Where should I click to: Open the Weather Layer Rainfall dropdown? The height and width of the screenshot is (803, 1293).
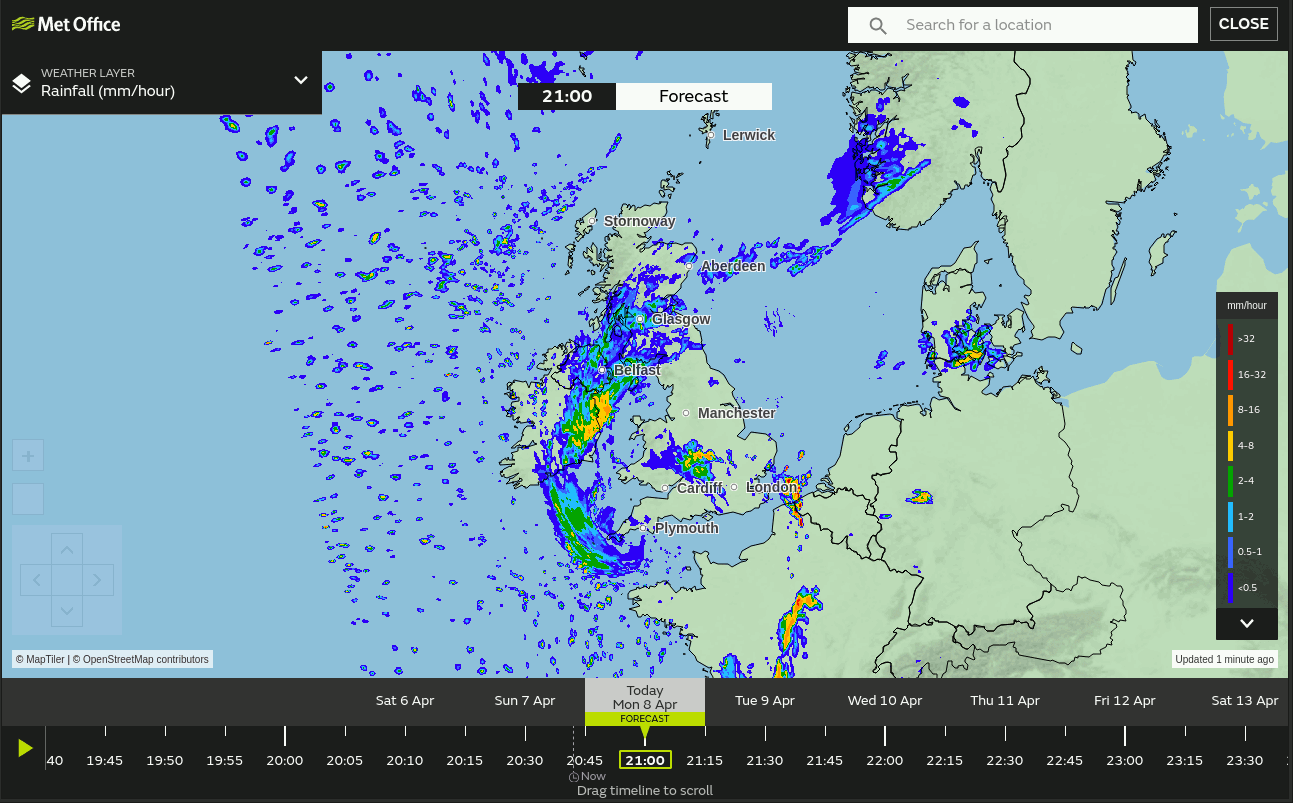click(x=161, y=82)
